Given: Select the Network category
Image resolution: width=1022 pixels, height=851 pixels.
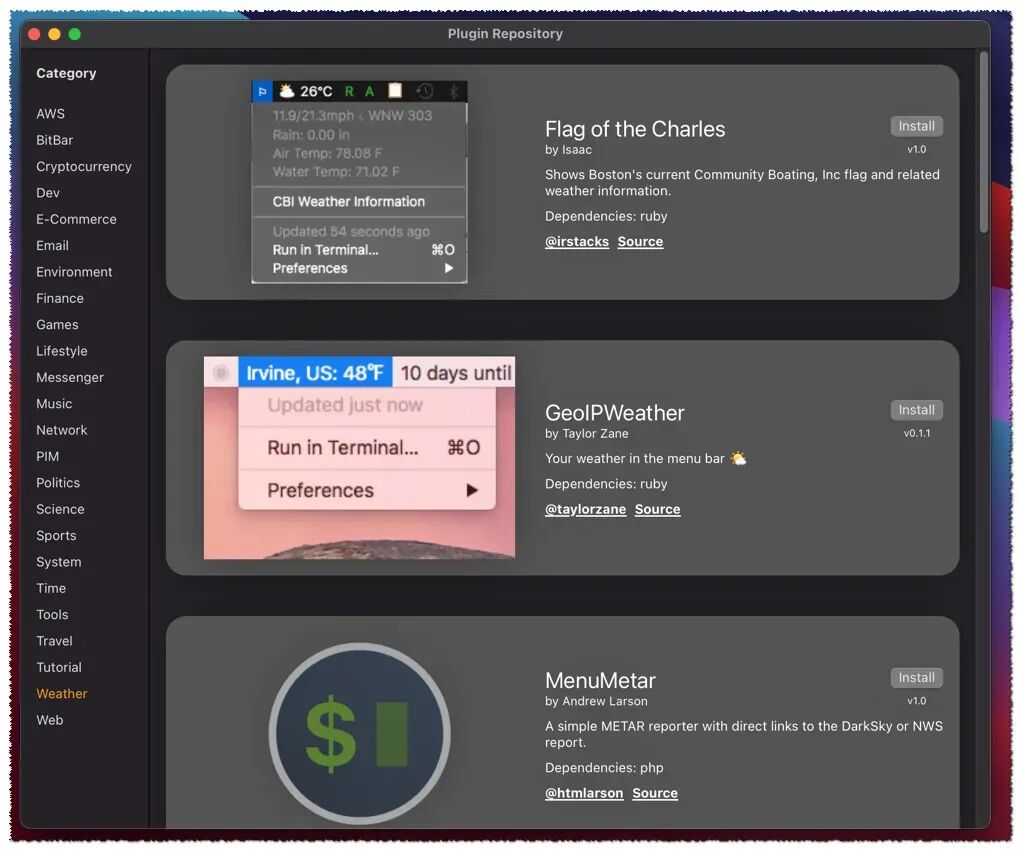Looking at the screenshot, I should coord(61,430).
